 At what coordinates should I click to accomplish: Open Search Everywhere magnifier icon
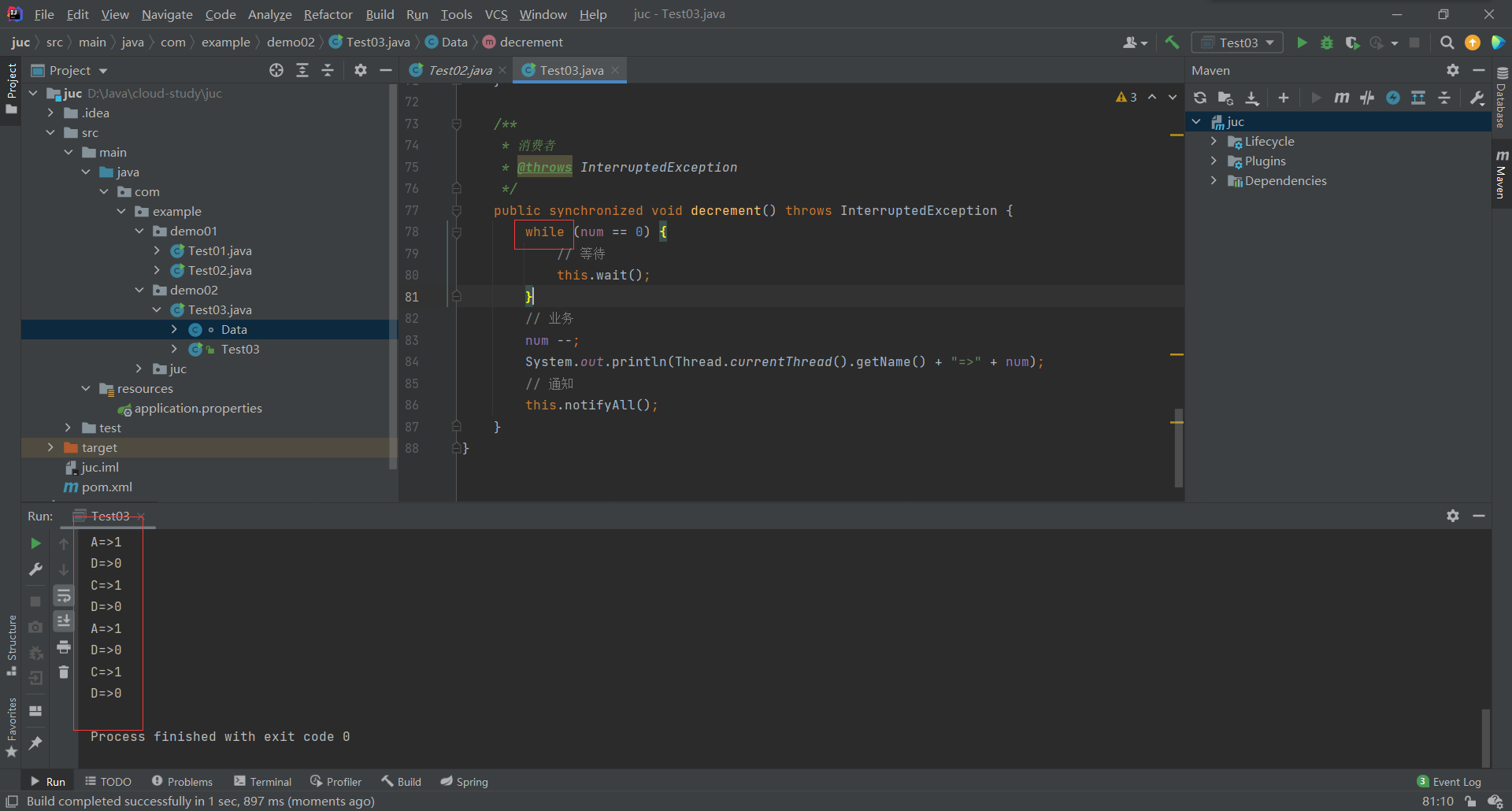[x=1447, y=43]
